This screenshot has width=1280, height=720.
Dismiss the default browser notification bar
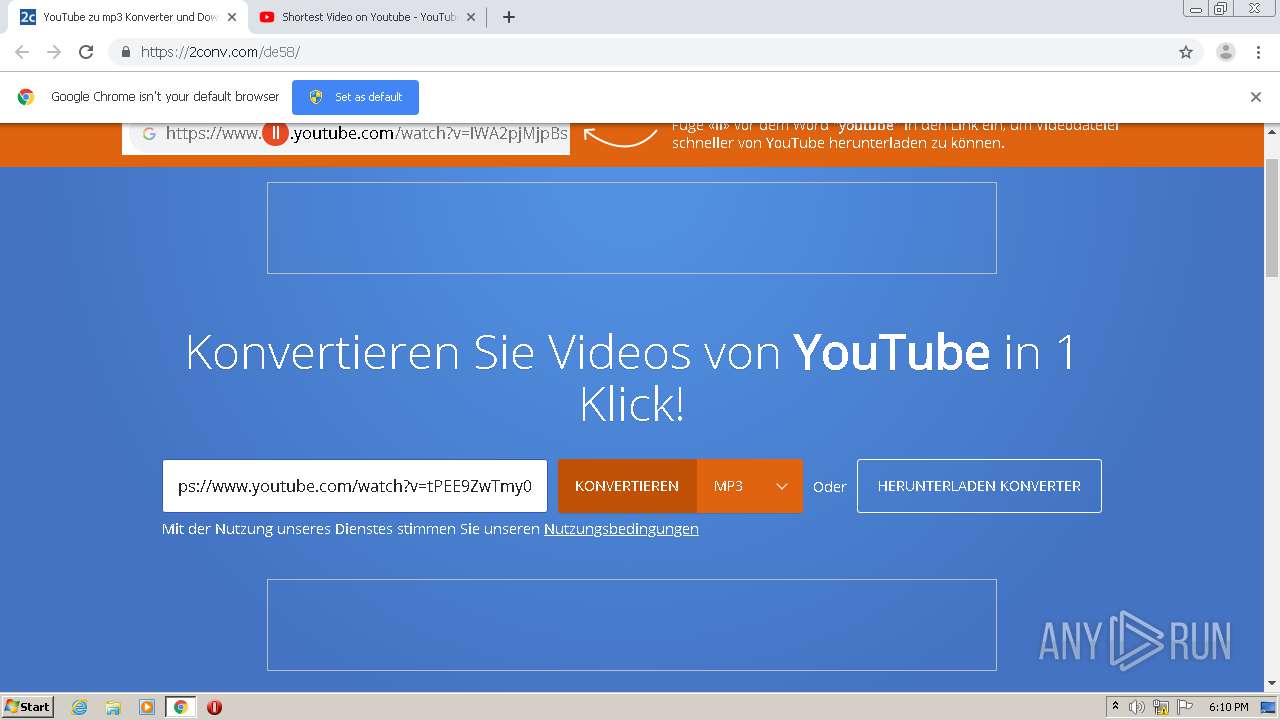(1256, 97)
